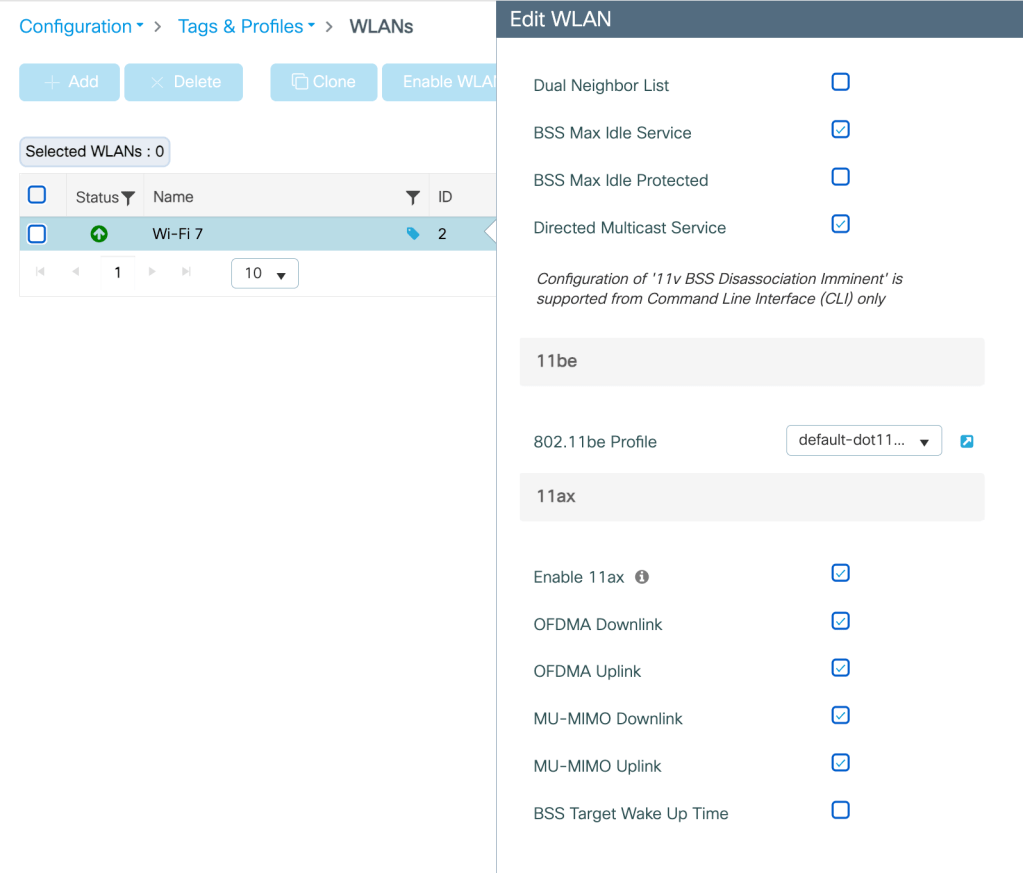Click page number 1 in pagination
The image size is (1023, 873).
(118, 272)
